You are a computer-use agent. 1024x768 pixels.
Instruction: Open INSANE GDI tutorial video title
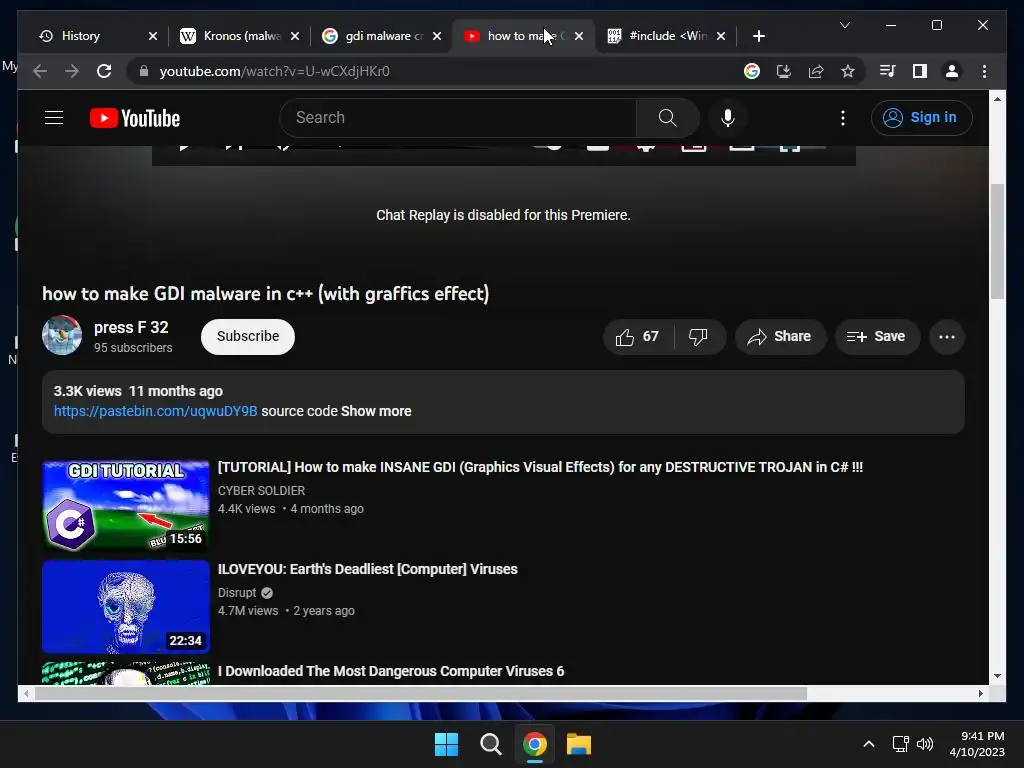click(x=540, y=467)
